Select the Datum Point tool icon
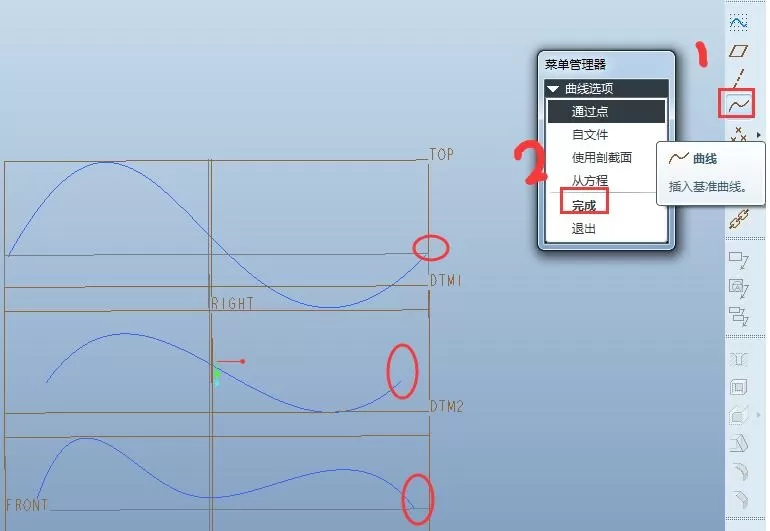 point(738,134)
